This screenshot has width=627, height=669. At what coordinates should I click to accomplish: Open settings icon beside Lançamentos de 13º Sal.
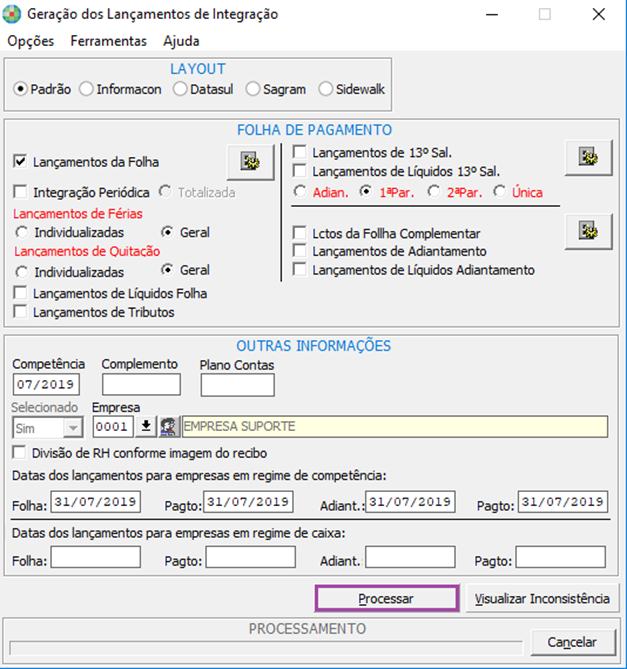[x=589, y=157]
